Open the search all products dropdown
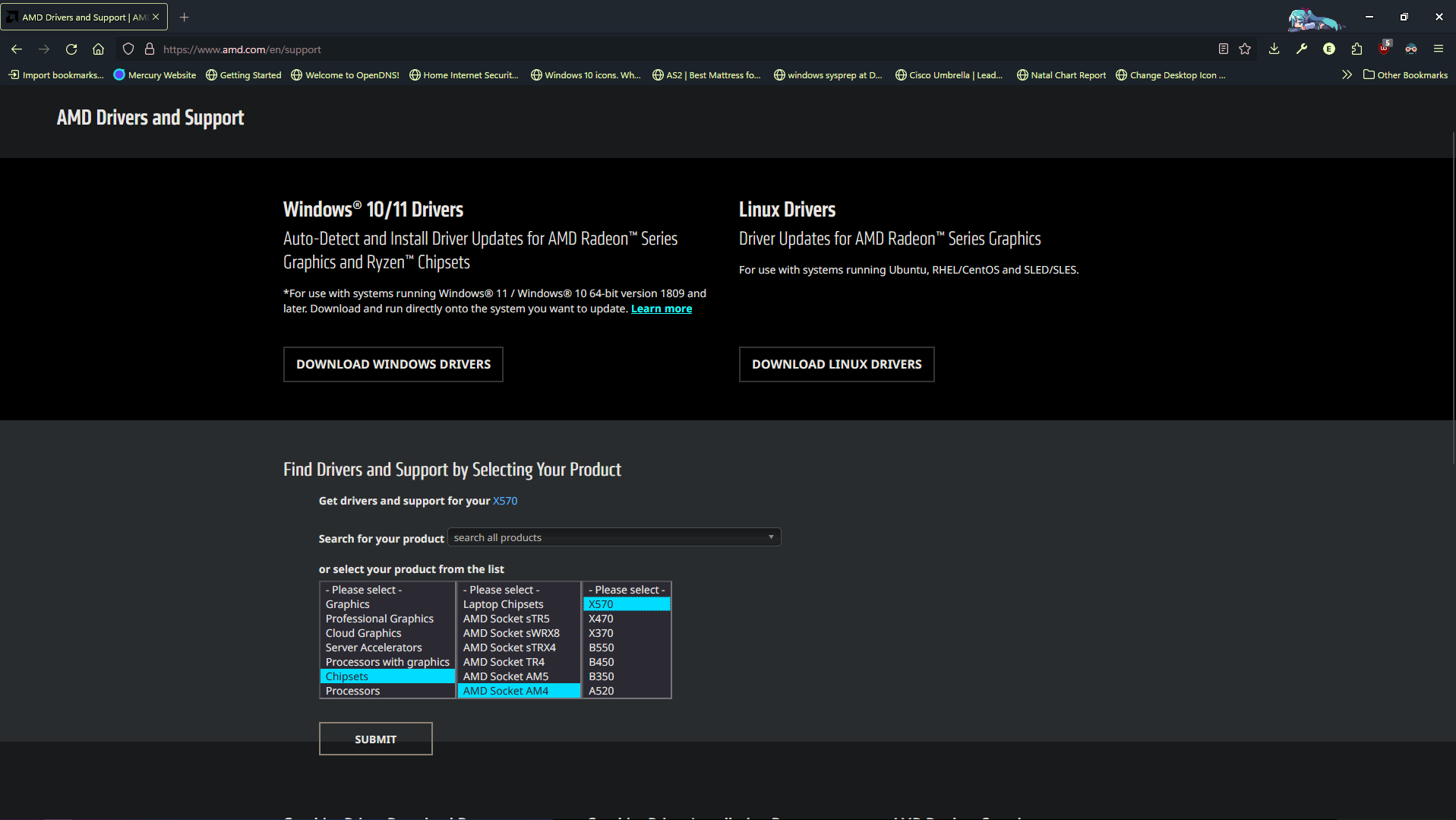1456x820 pixels. point(614,537)
